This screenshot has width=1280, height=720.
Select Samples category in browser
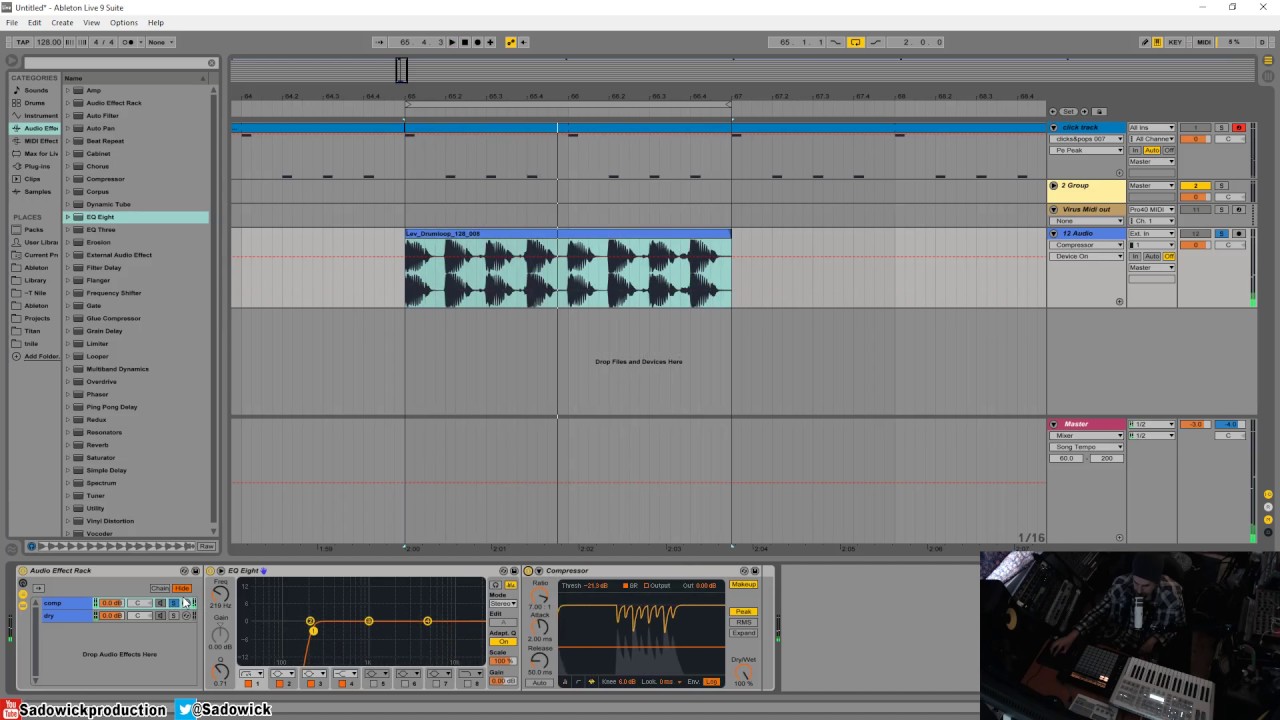tap(35, 192)
